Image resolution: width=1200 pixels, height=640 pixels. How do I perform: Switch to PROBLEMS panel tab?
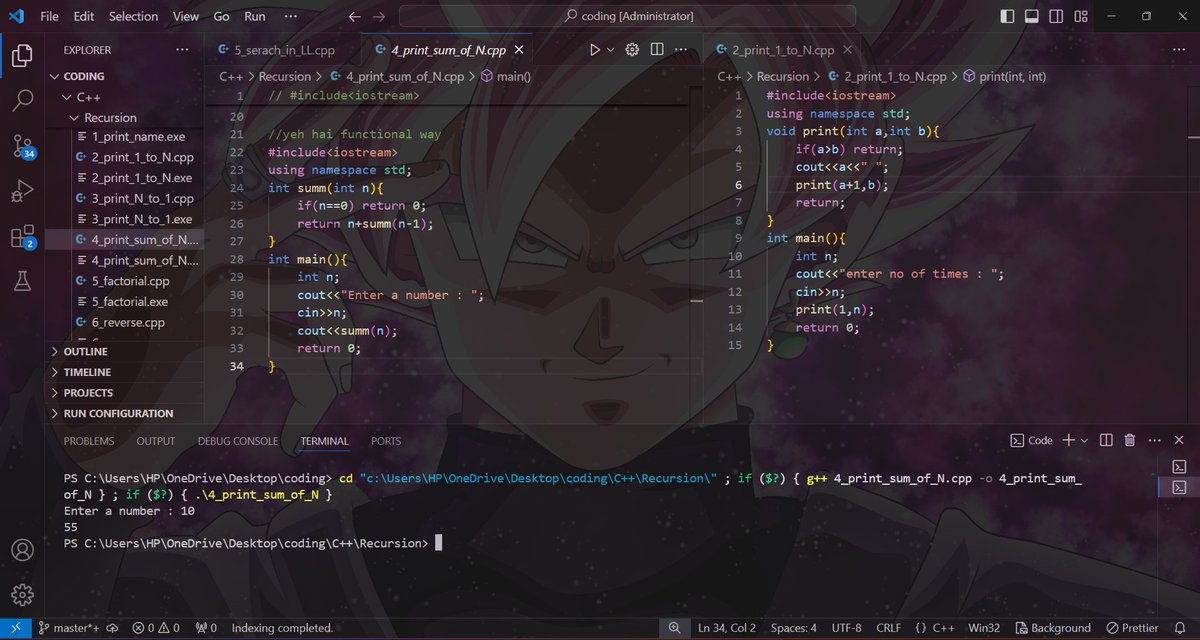(x=89, y=441)
